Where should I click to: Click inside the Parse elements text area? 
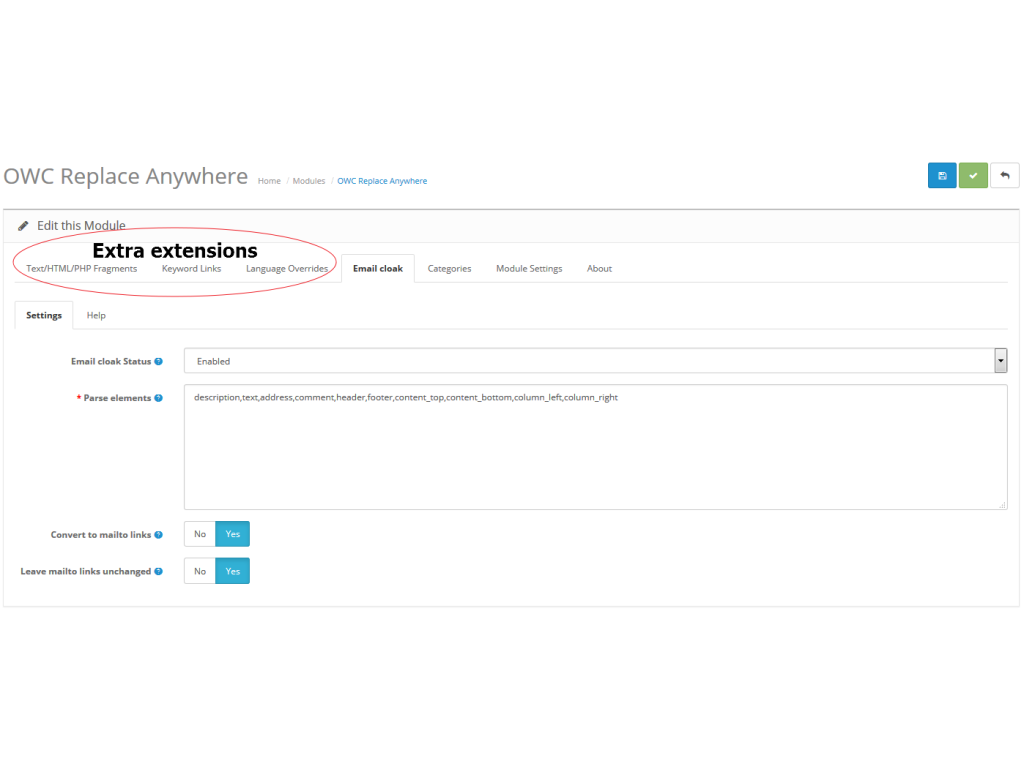[x=595, y=450]
